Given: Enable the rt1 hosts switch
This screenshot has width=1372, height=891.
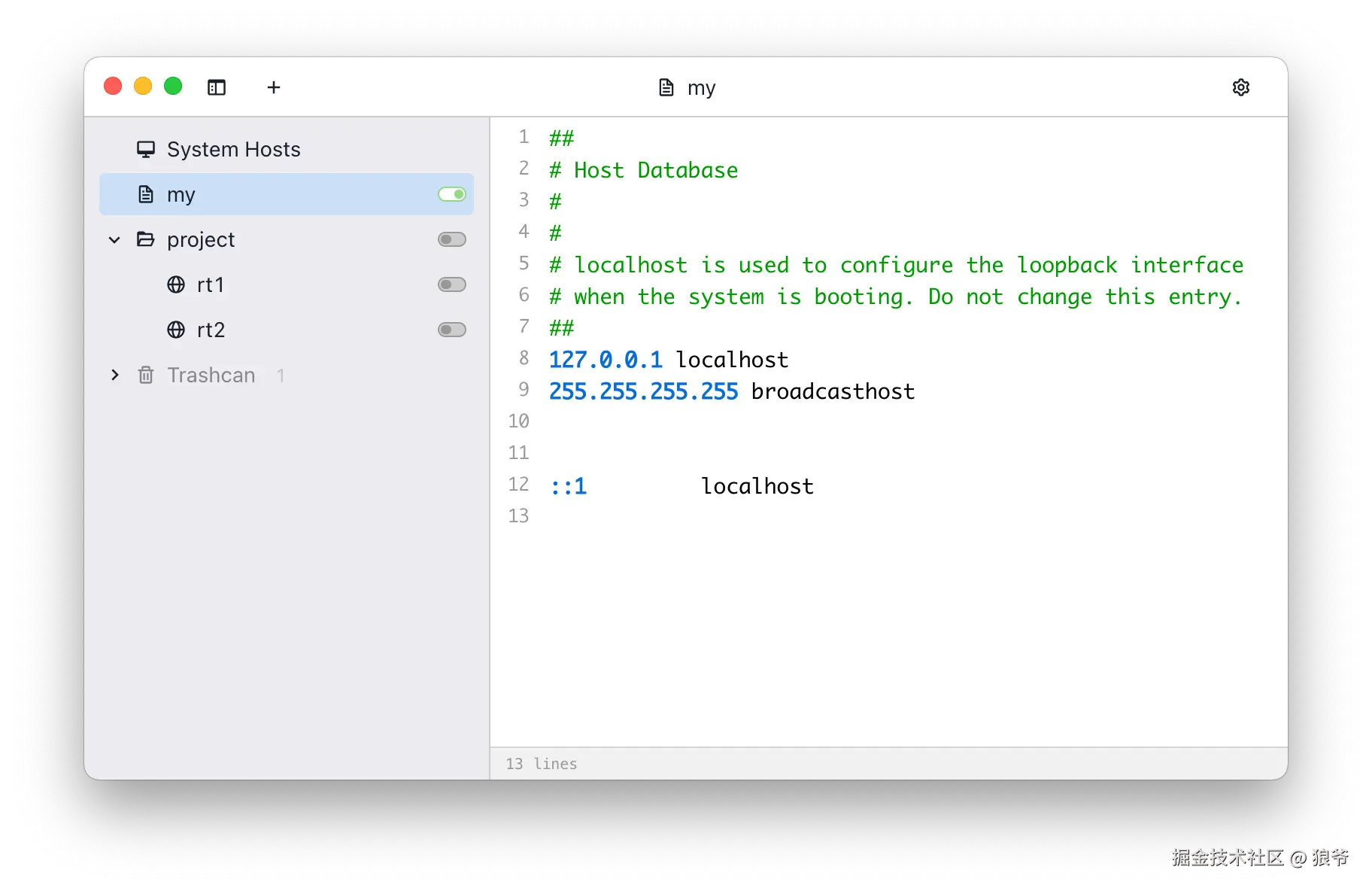Looking at the screenshot, I should pyautogui.click(x=451, y=284).
